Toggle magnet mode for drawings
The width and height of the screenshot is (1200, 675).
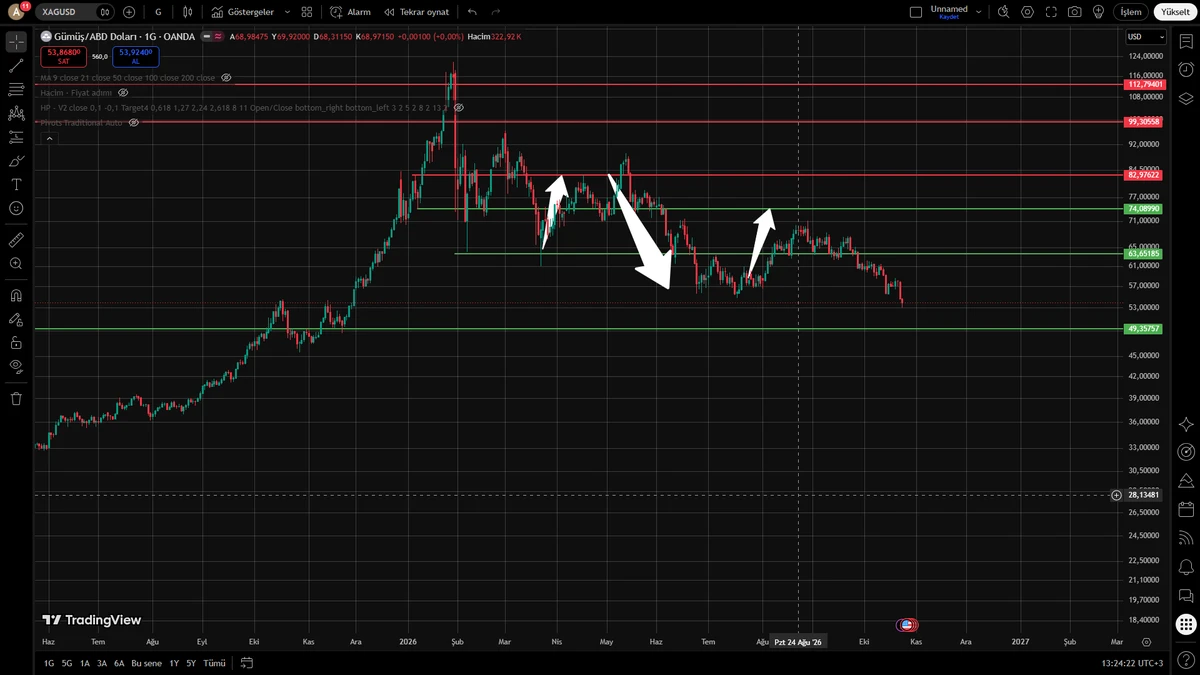(16, 296)
